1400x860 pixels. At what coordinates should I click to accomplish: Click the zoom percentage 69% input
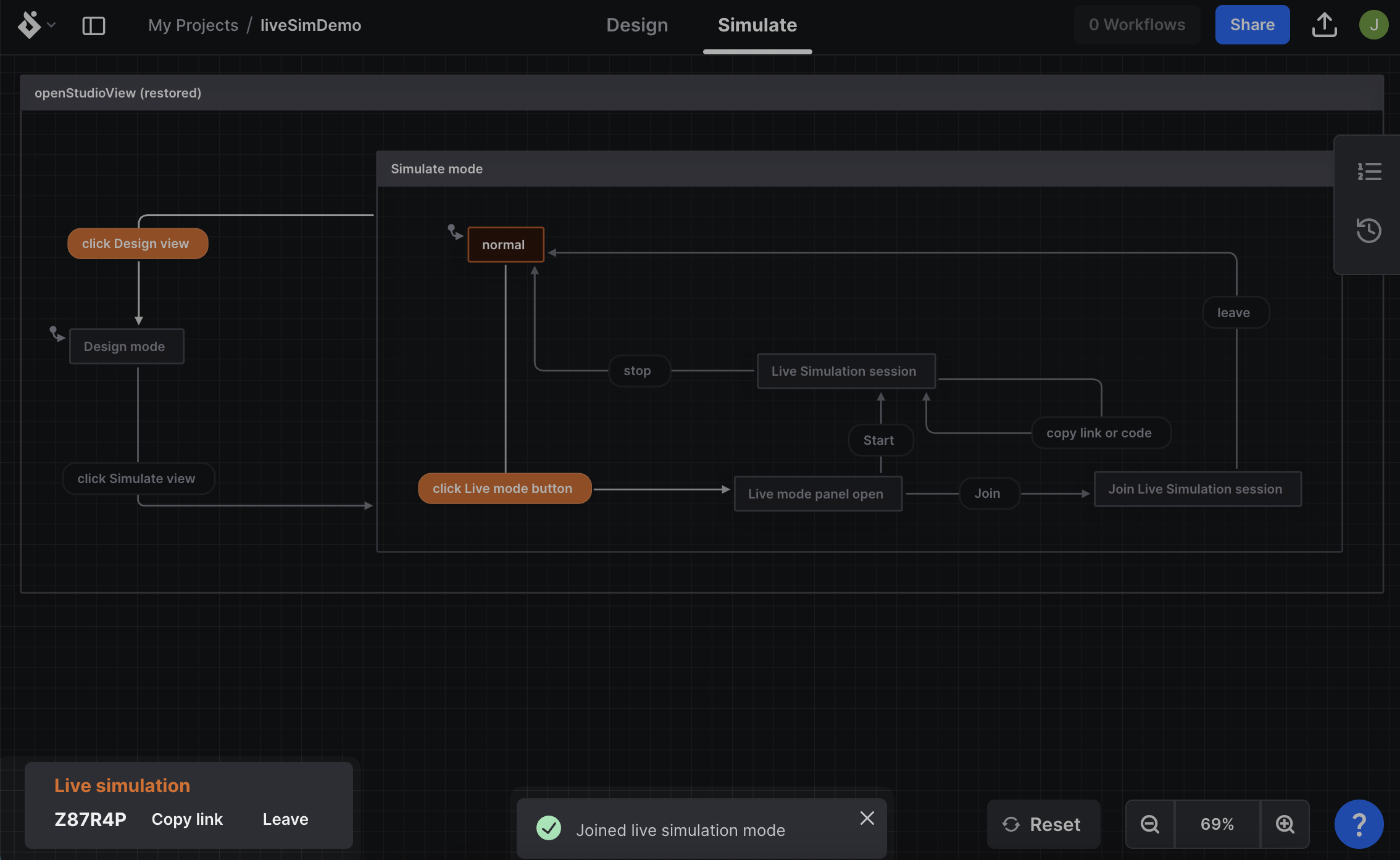(x=1218, y=823)
